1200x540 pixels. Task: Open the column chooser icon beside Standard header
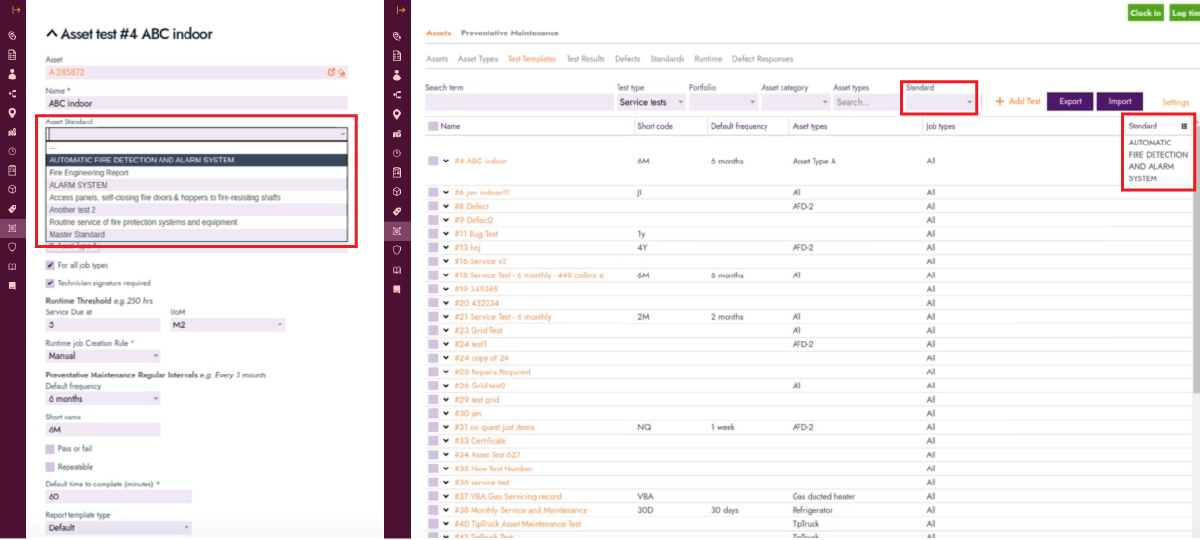(x=1184, y=126)
